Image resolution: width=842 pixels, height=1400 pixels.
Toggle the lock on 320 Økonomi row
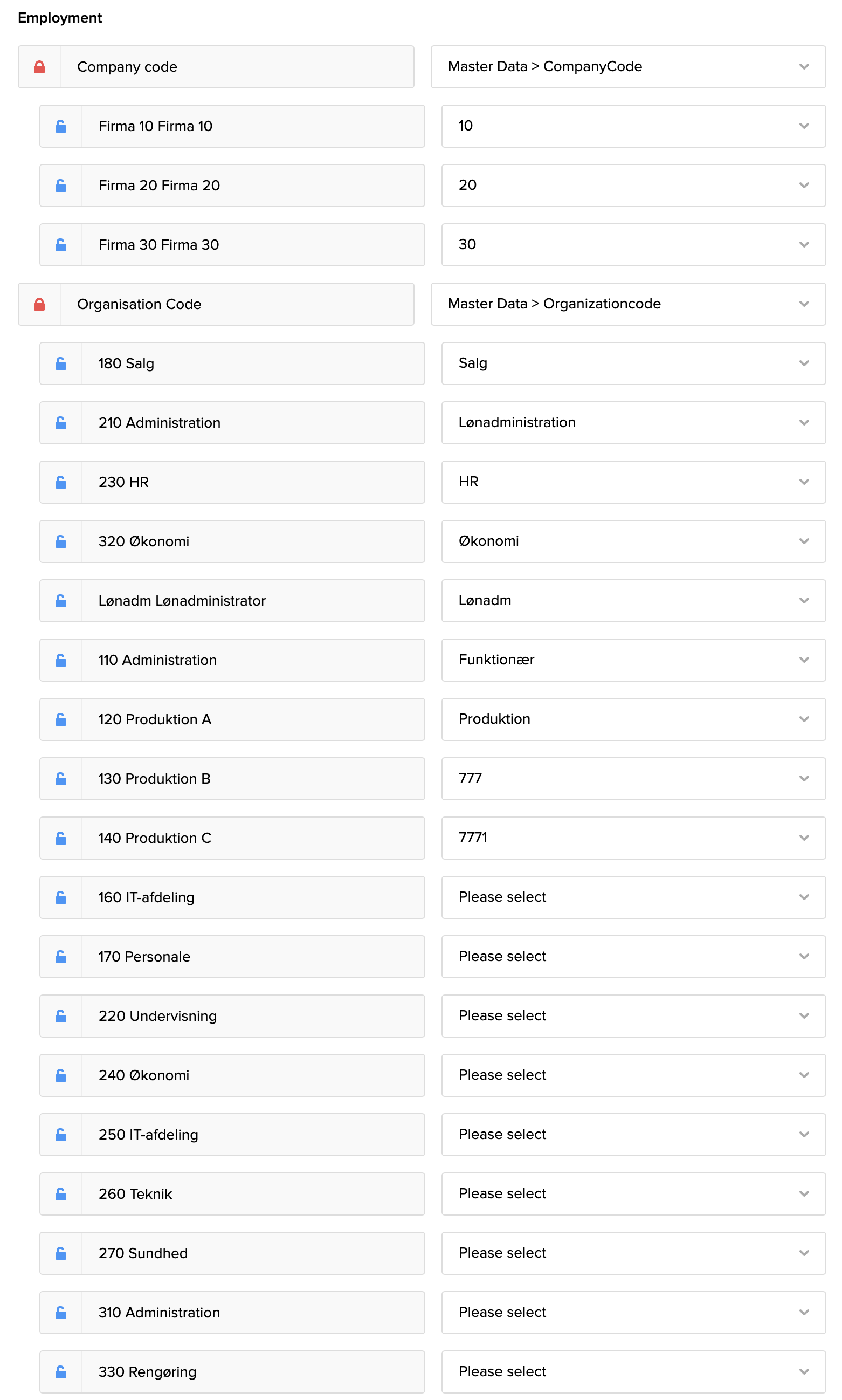[x=61, y=541]
